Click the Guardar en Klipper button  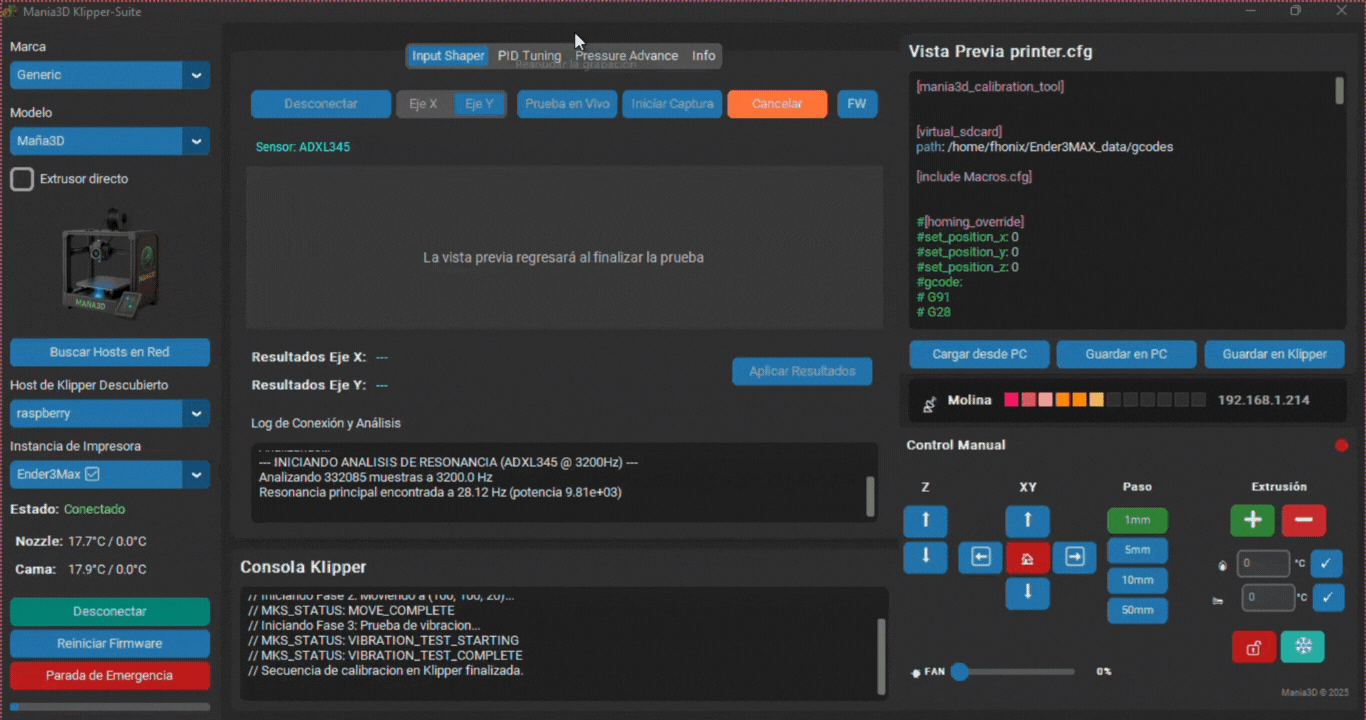point(1274,354)
